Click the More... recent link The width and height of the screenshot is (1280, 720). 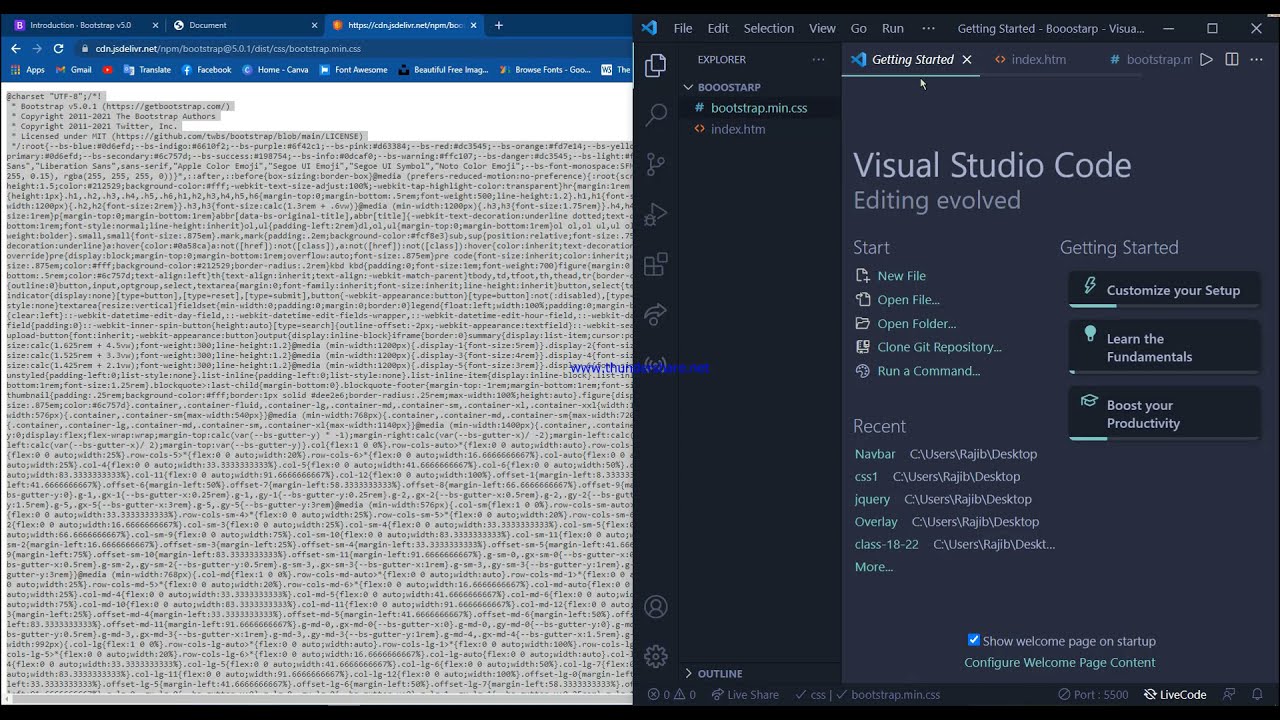(x=873, y=567)
